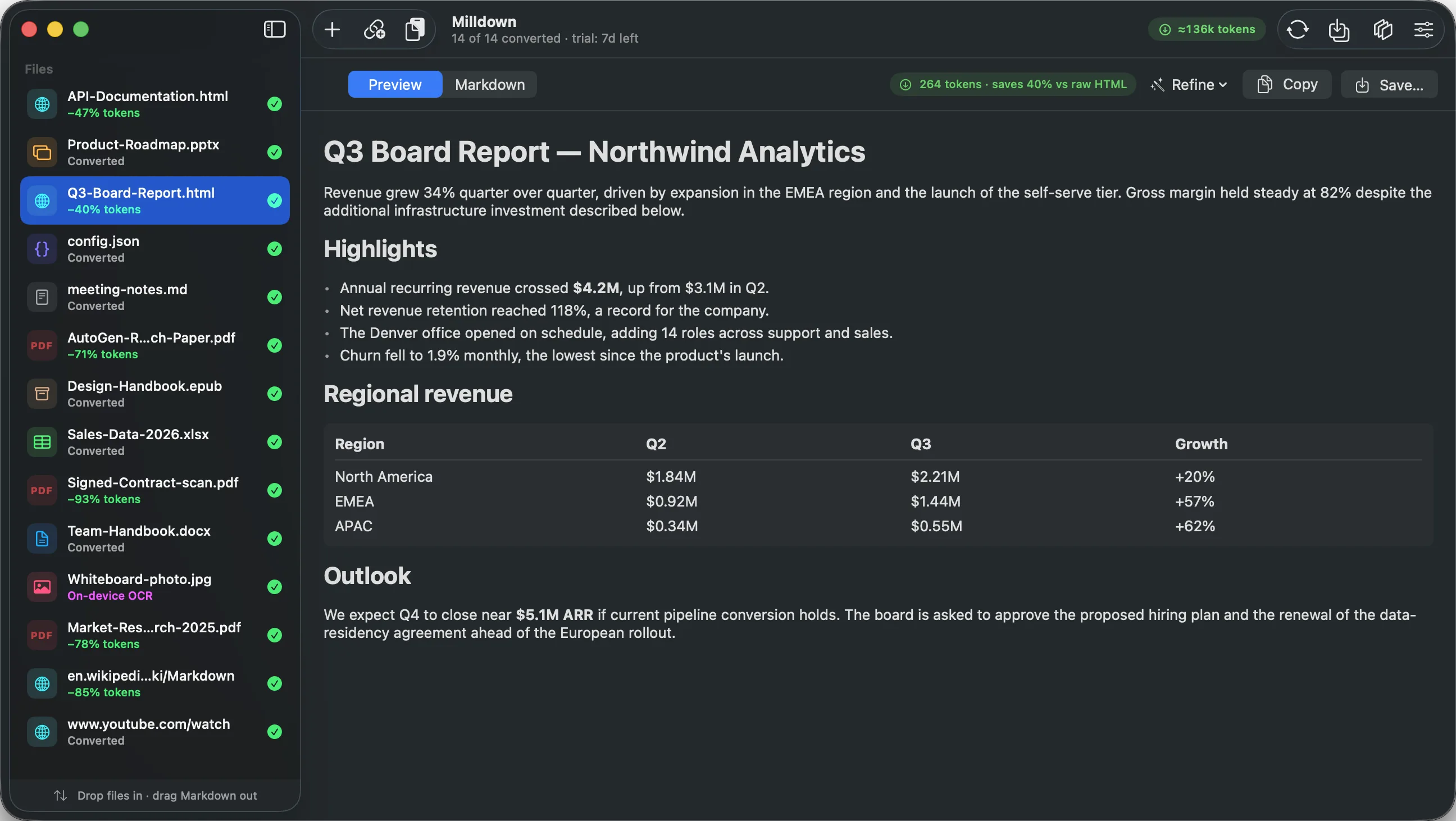Select the file name Whiteboard-photo.jpg
The height and width of the screenshot is (821, 1456).
point(139,578)
